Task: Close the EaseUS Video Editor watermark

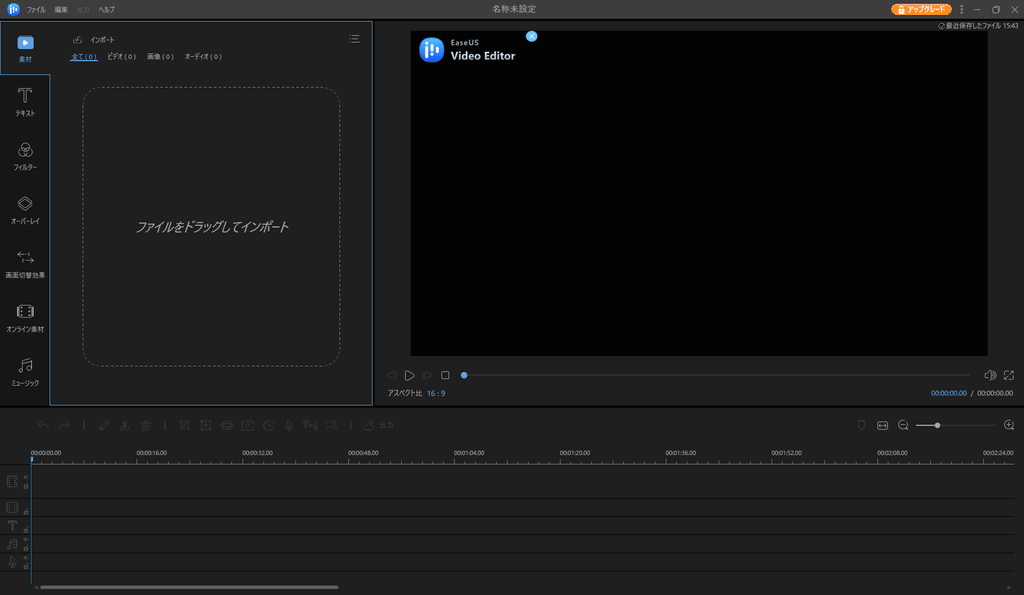Action: click(531, 36)
